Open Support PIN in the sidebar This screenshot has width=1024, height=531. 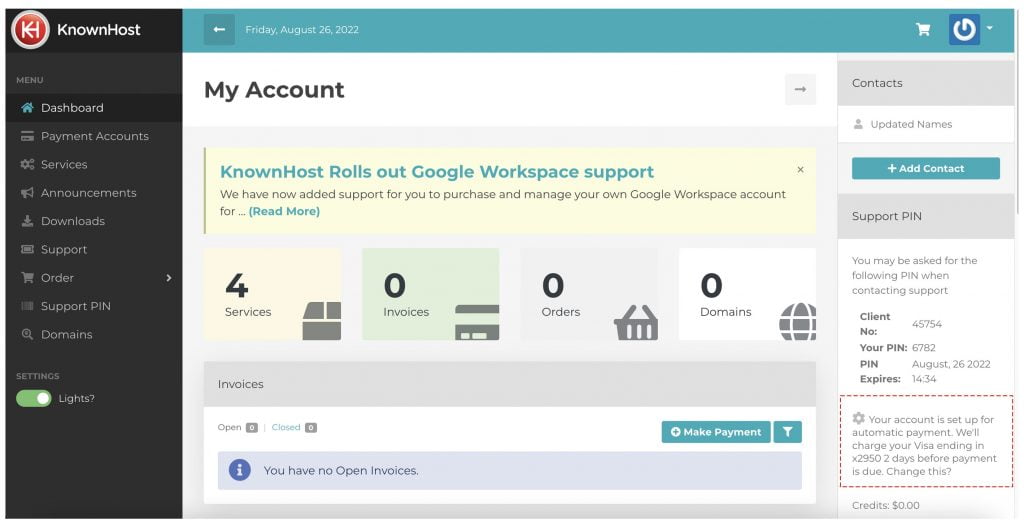click(x=94, y=306)
